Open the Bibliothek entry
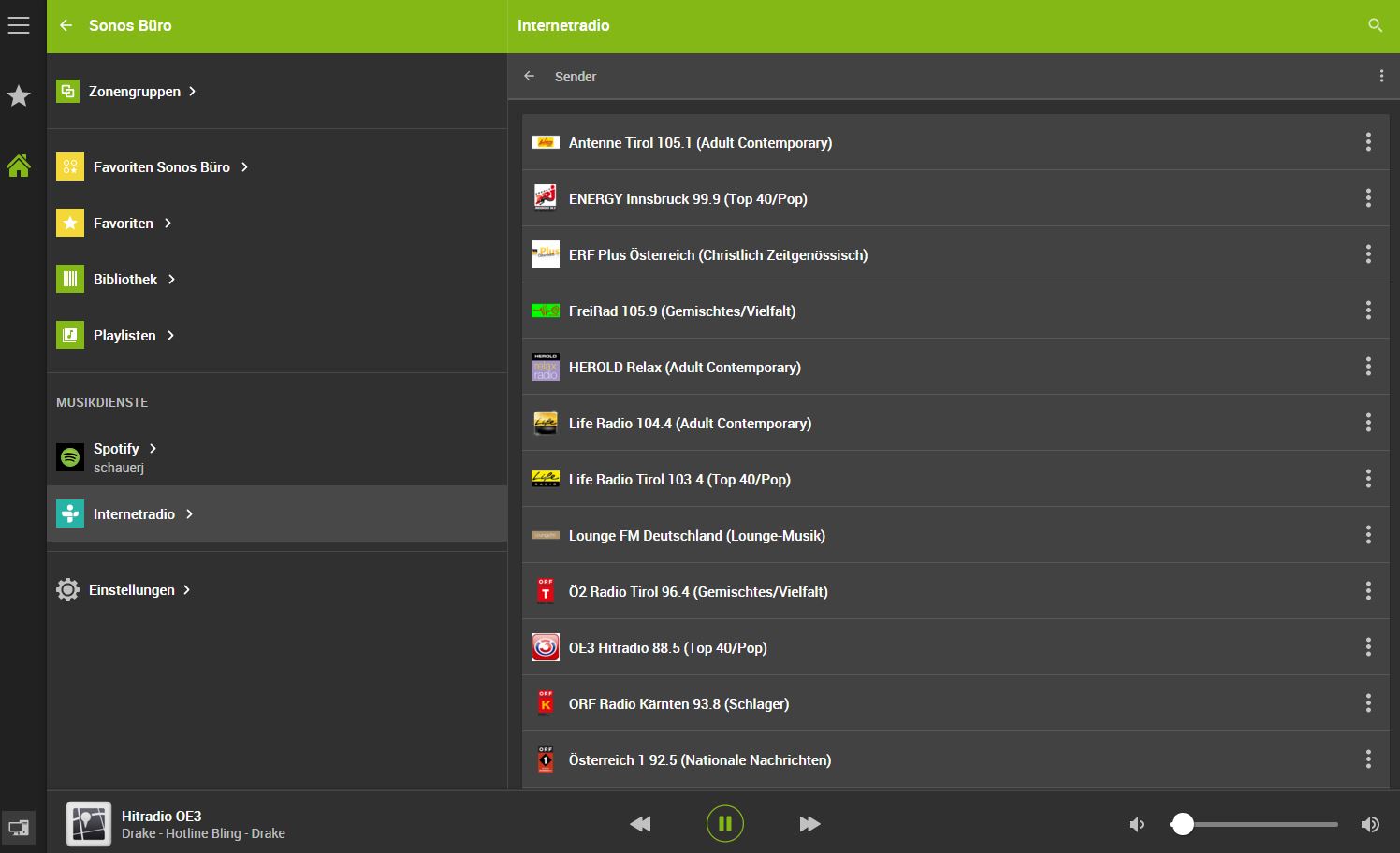Viewport: 1400px width, 853px height. pyautogui.click(x=277, y=279)
